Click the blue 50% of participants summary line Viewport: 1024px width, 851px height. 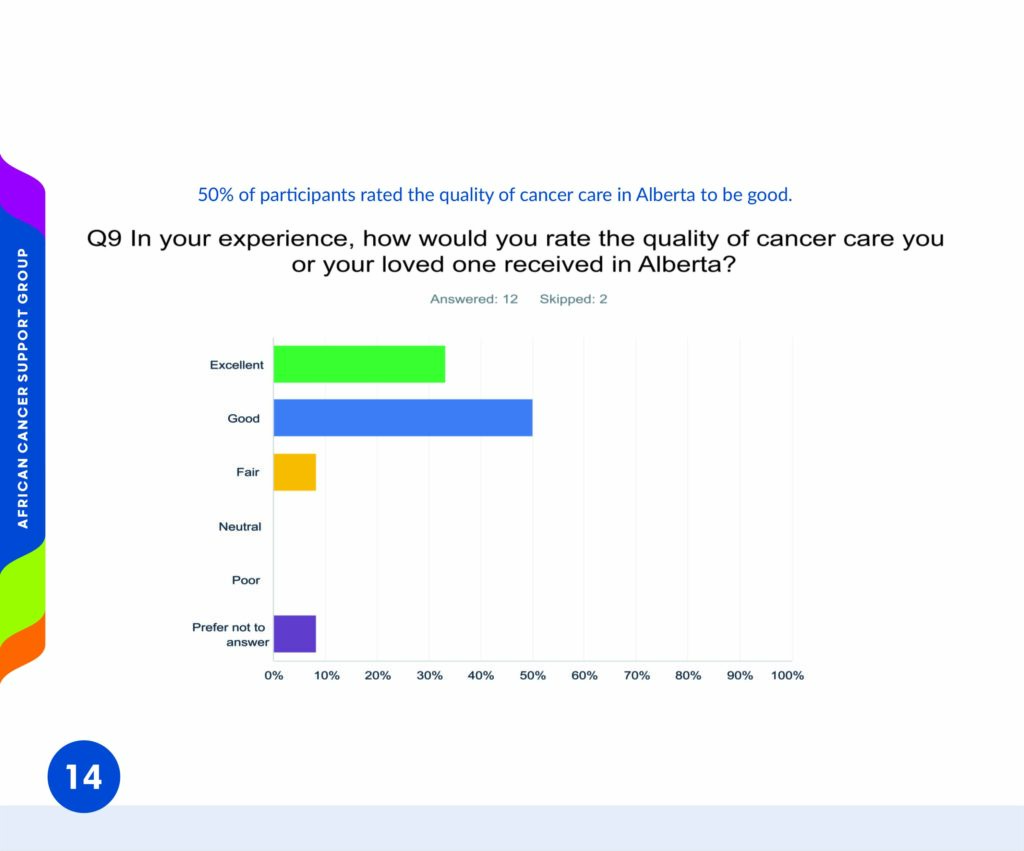click(x=495, y=195)
